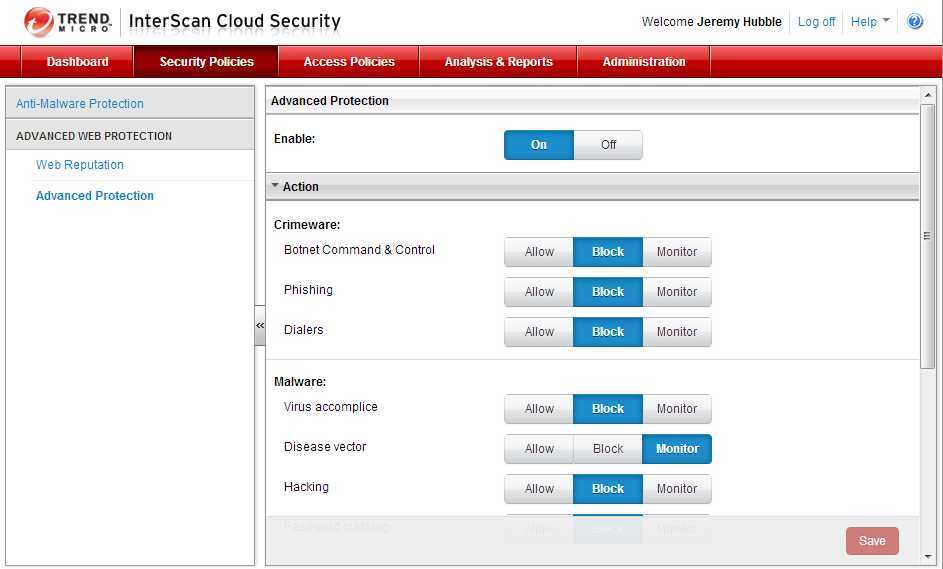
Task: Switch to the Dashboard tab
Action: pyautogui.click(x=78, y=61)
